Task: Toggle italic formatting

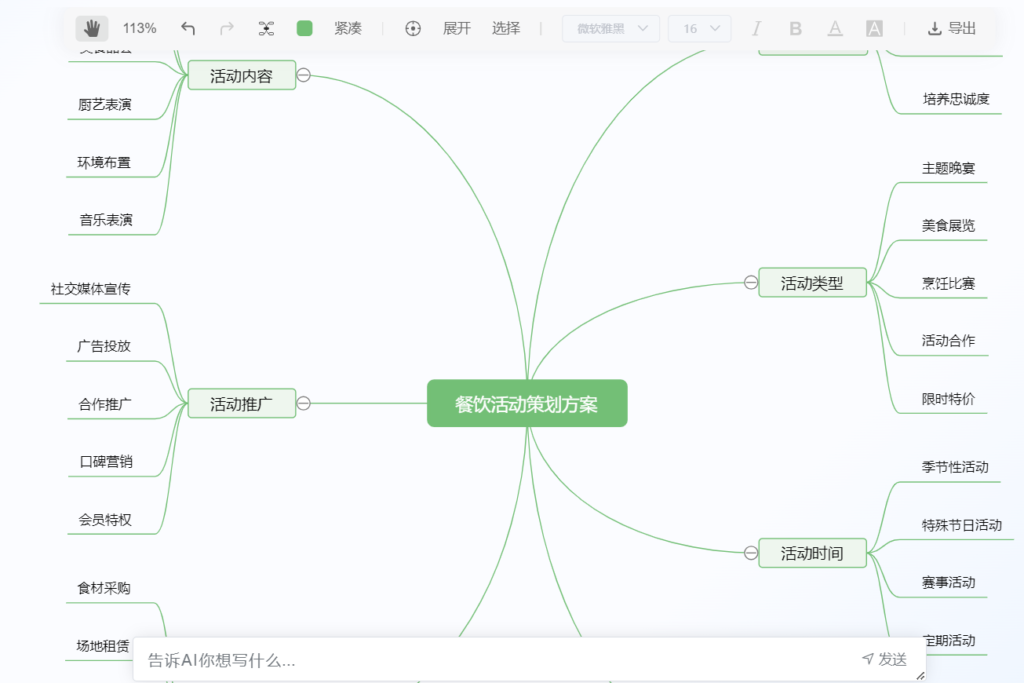Action: [x=756, y=28]
